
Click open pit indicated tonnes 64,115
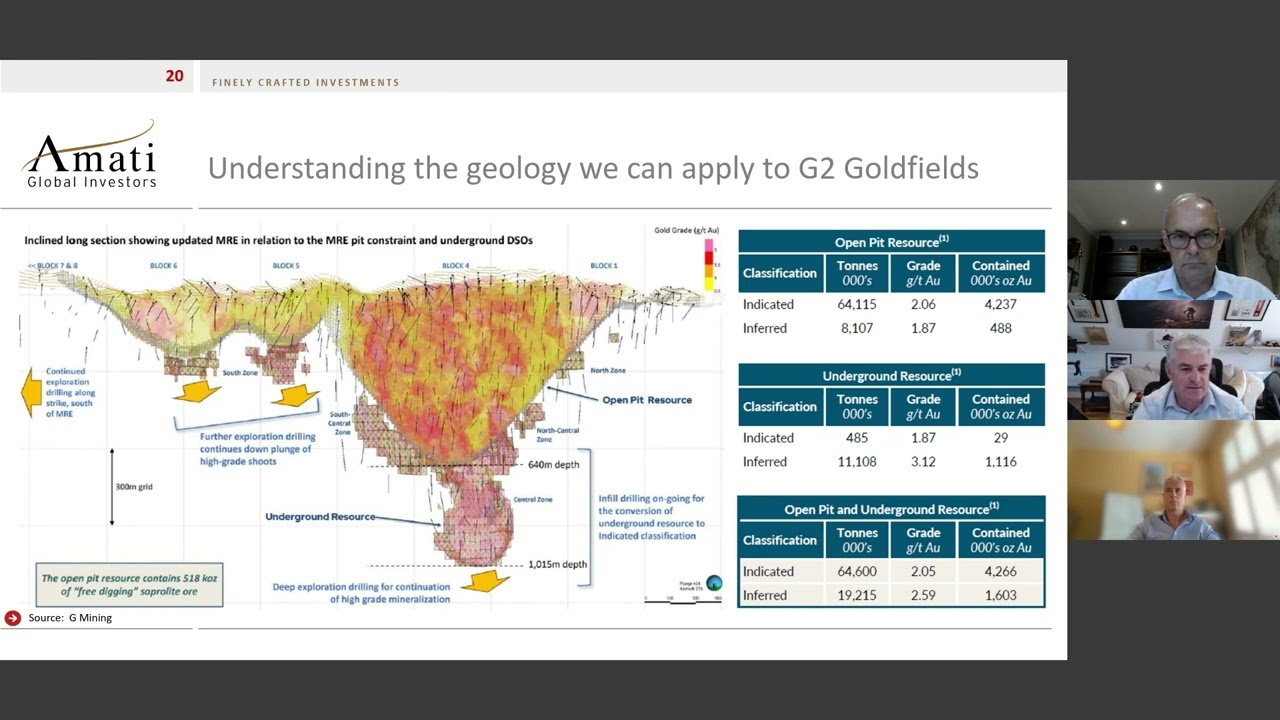point(857,304)
